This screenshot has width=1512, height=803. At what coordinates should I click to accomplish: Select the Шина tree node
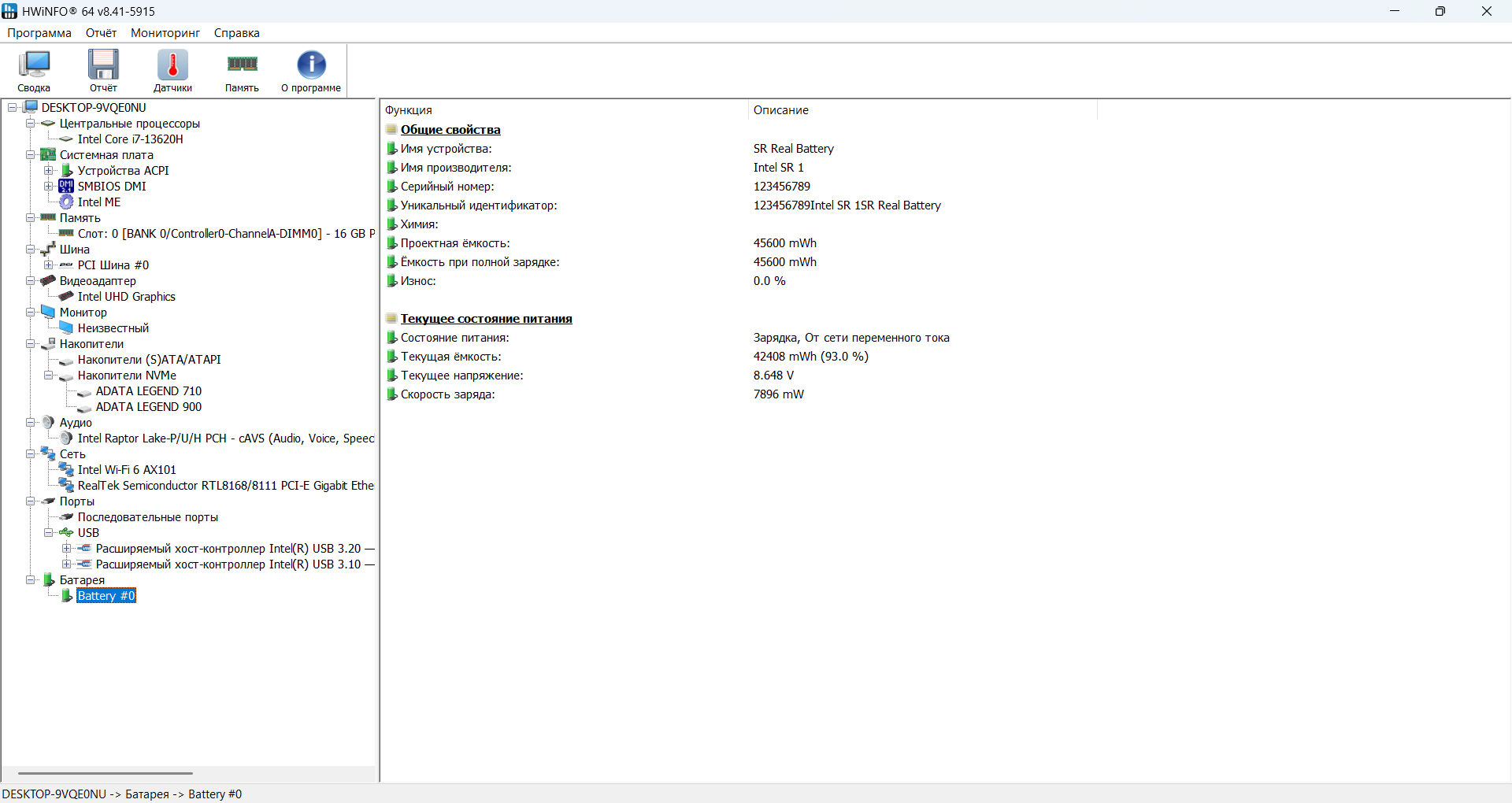coord(75,250)
